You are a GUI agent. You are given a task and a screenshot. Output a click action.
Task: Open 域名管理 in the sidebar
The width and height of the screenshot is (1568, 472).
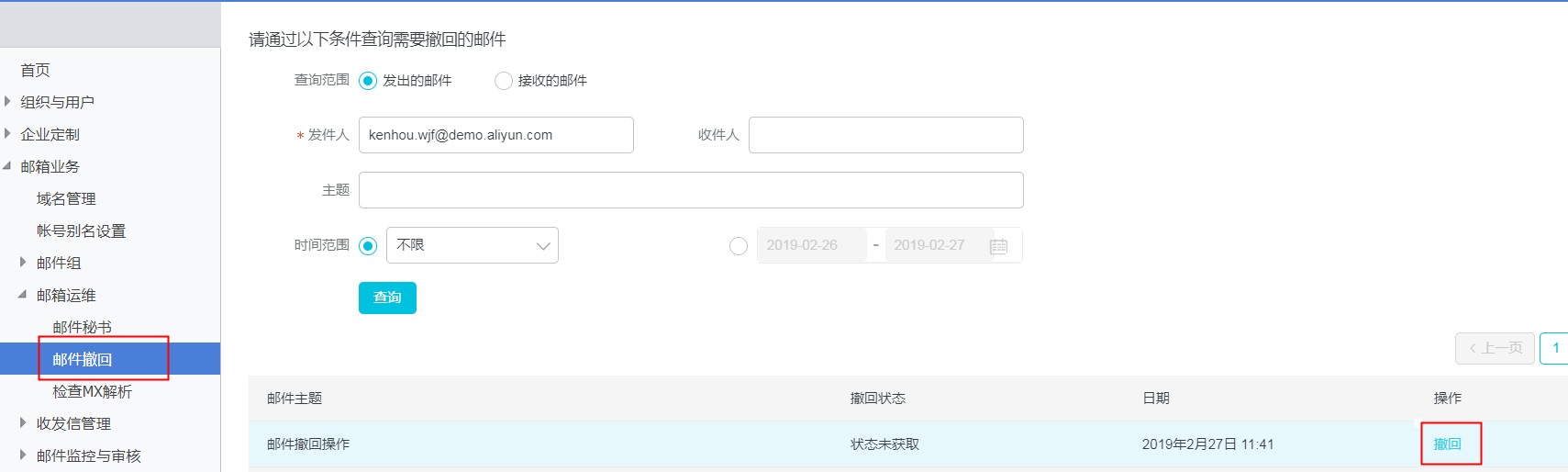pos(66,198)
